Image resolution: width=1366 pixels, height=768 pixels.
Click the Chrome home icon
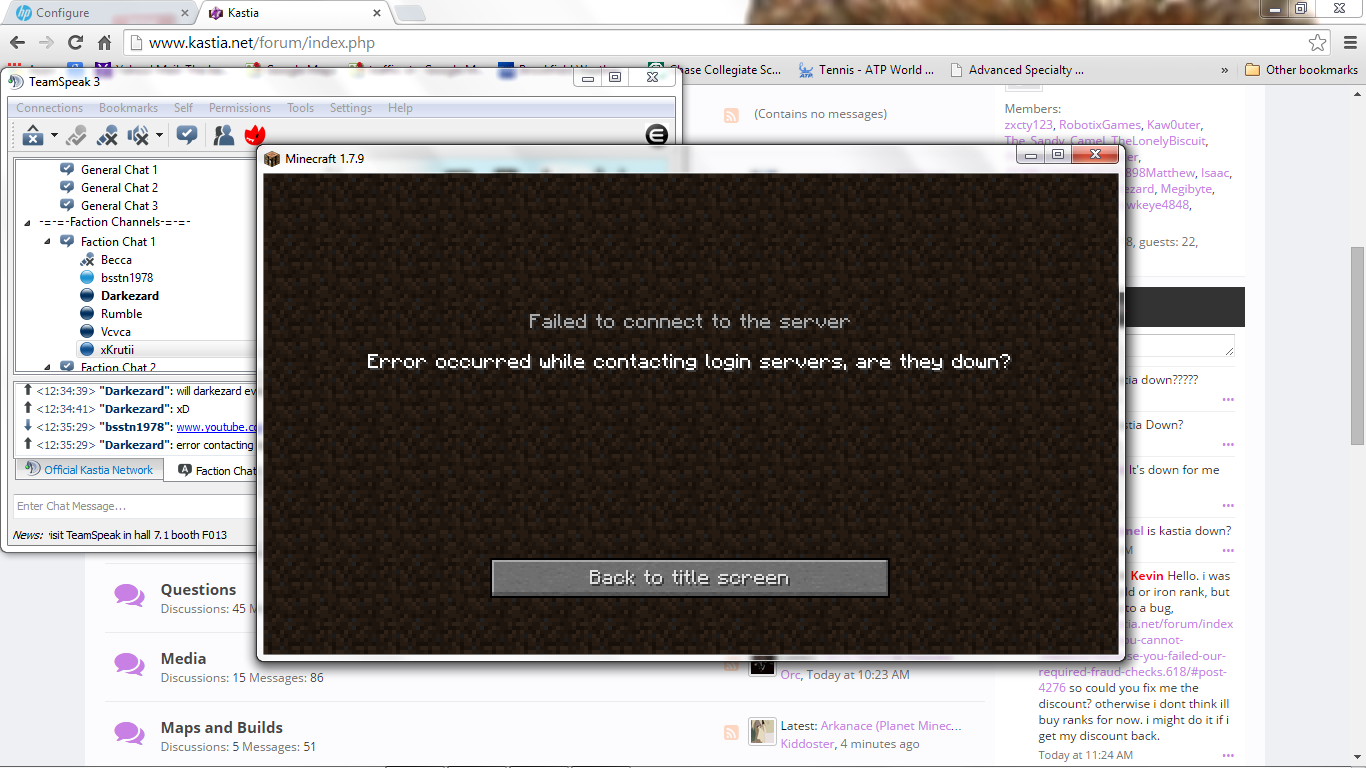click(x=104, y=43)
